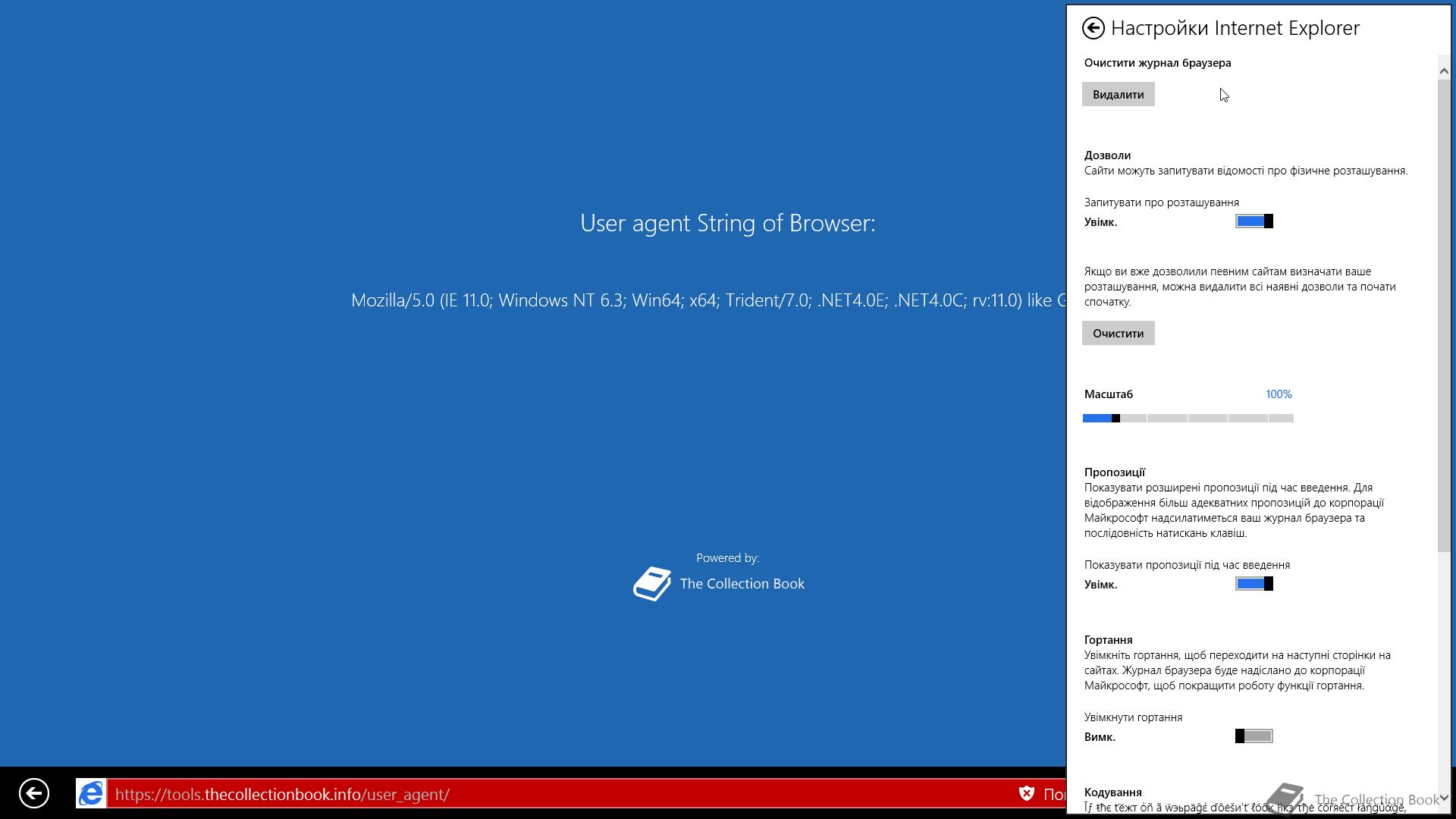The height and width of the screenshot is (819, 1456).
Task: Click the scroll up arrow in the settings panel
Action: coord(1444,71)
